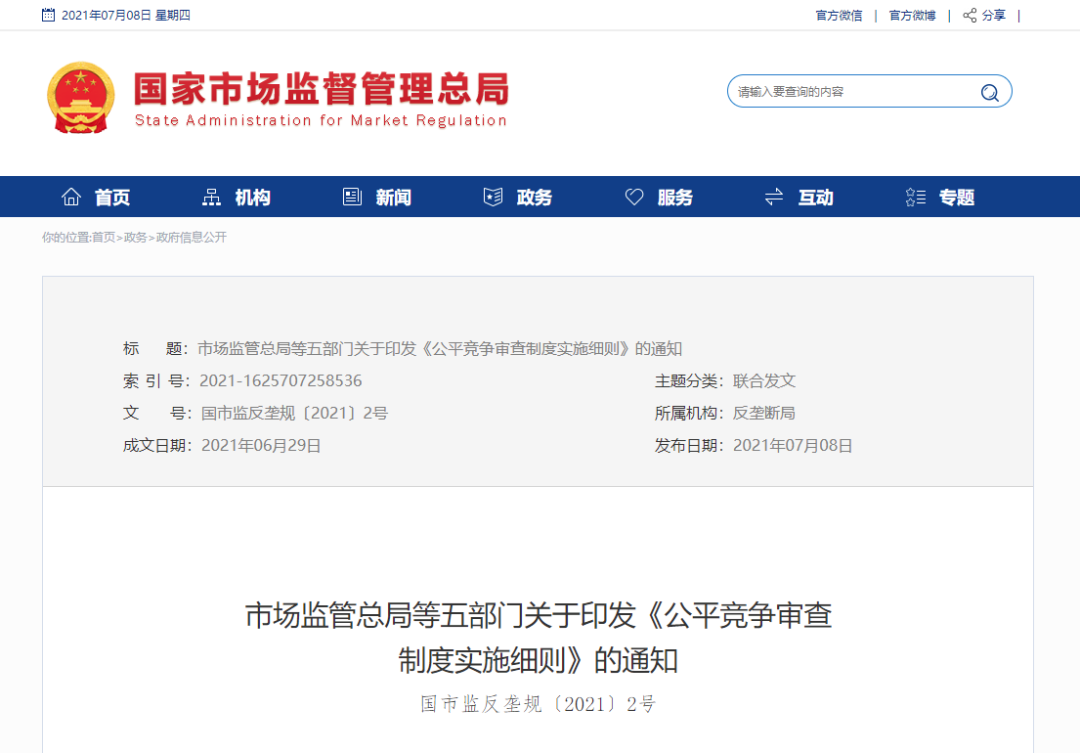
Task: Click the subtitle document number under the headline
Action: pos(538,704)
